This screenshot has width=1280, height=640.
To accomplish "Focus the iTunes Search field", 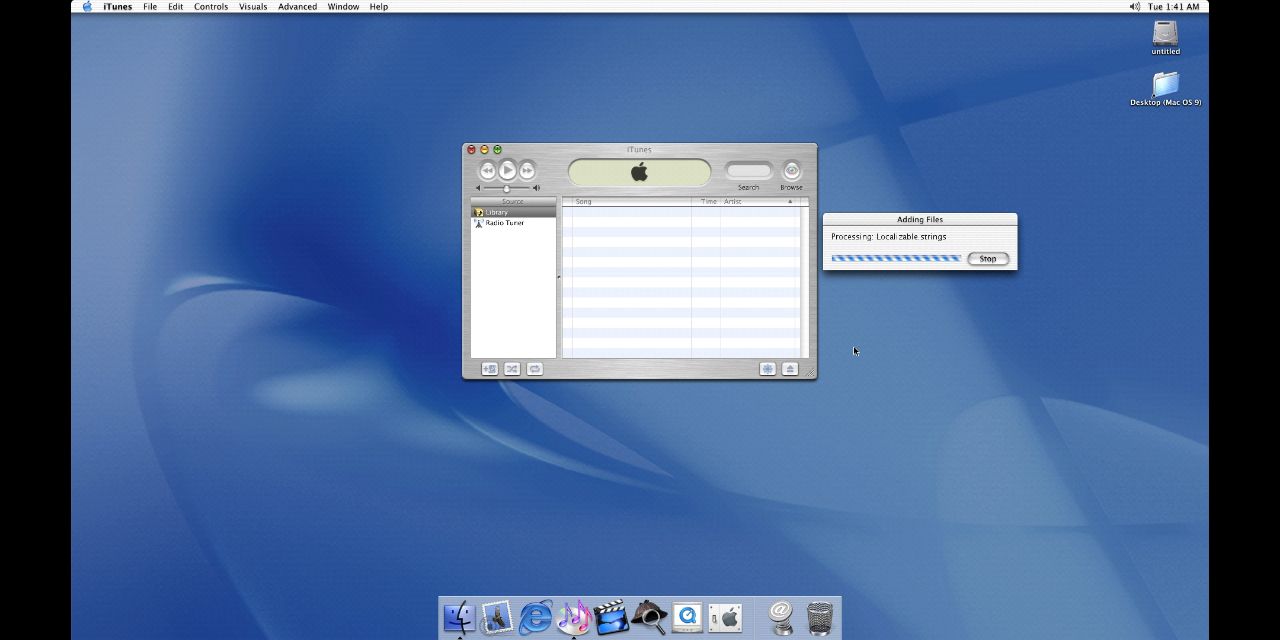I will [749, 170].
